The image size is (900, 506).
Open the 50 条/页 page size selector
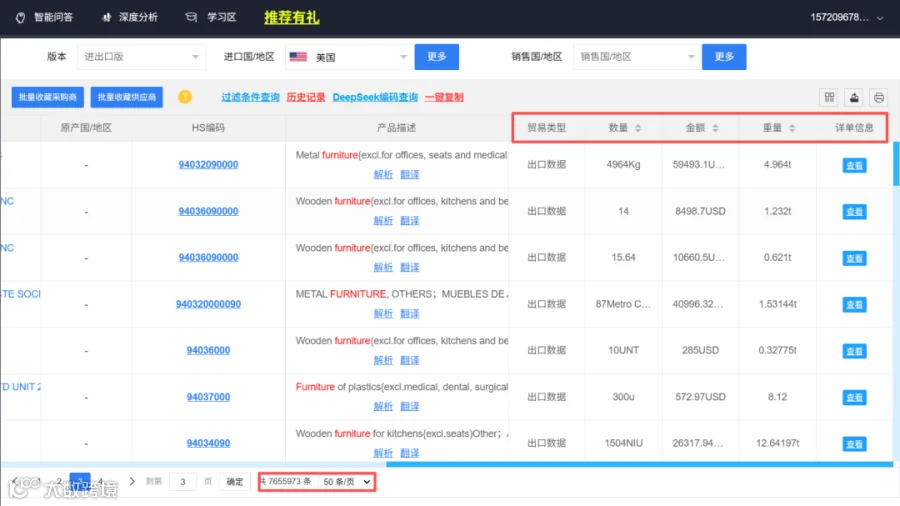pyautogui.click(x=346, y=481)
